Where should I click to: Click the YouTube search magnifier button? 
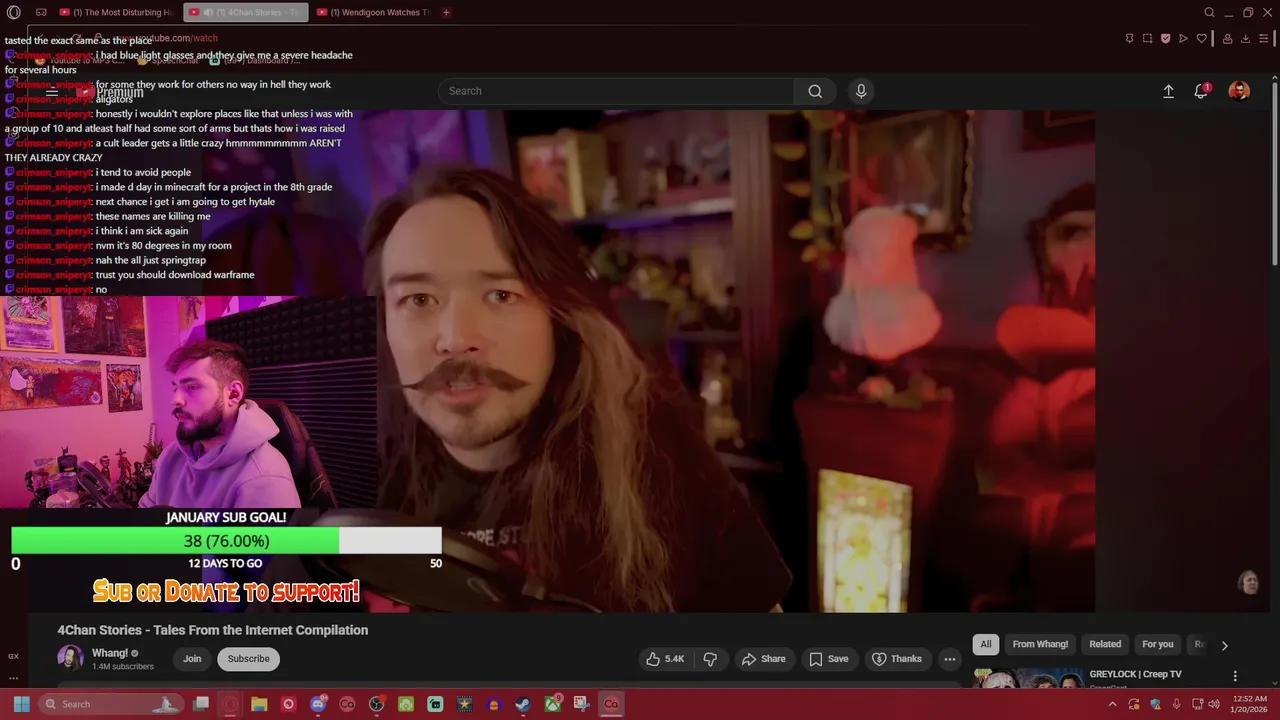815,91
